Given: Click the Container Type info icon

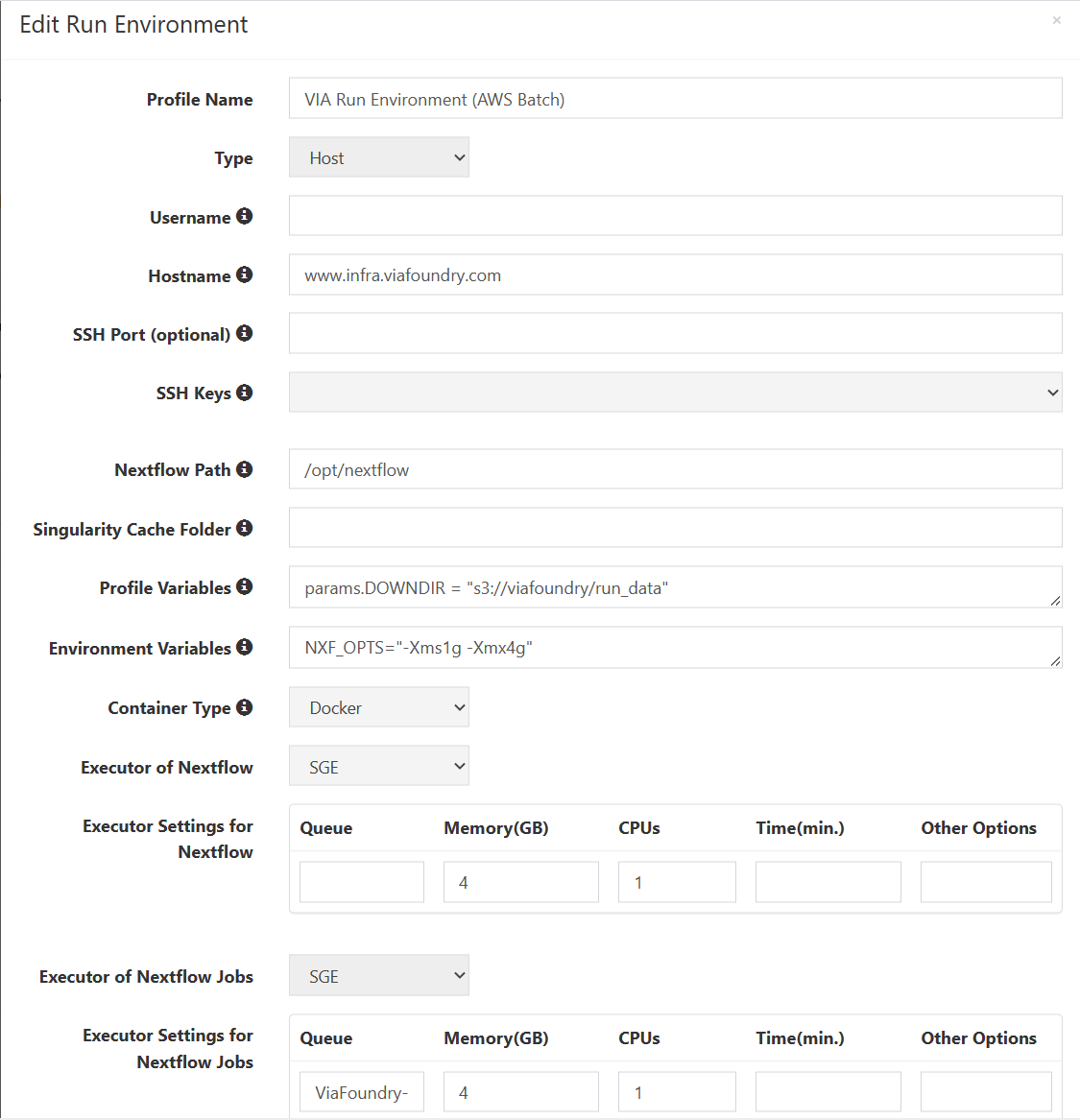Looking at the screenshot, I should (244, 707).
